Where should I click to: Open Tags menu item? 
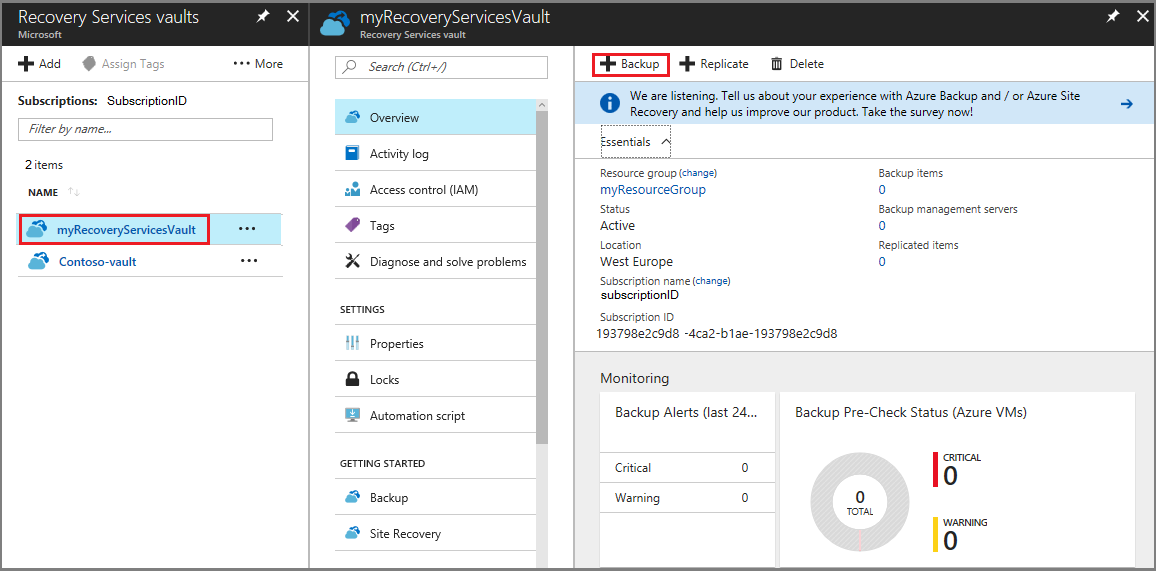(x=436, y=225)
